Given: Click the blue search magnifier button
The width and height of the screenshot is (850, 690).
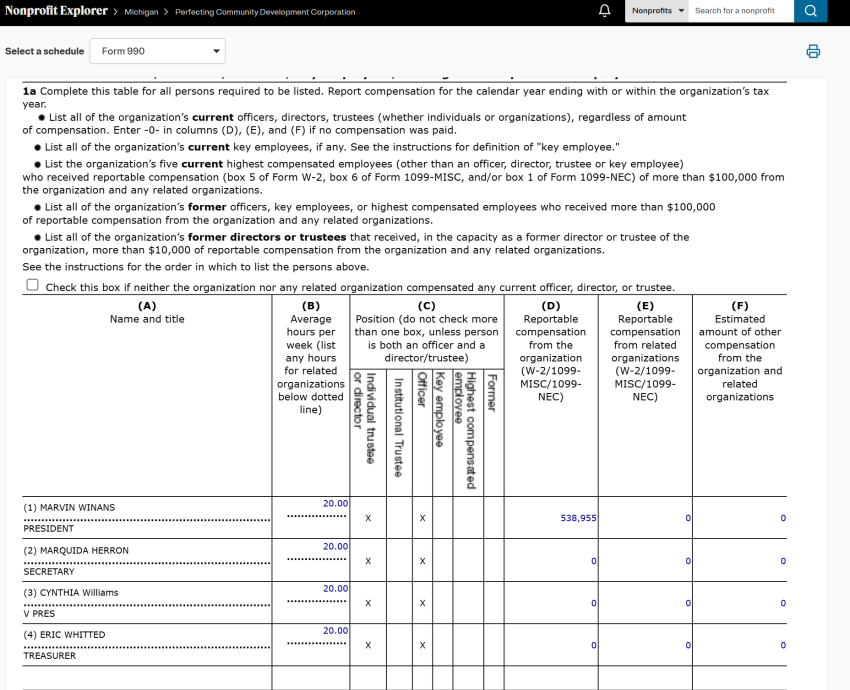Looking at the screenshot, I should tap(810, 11).
